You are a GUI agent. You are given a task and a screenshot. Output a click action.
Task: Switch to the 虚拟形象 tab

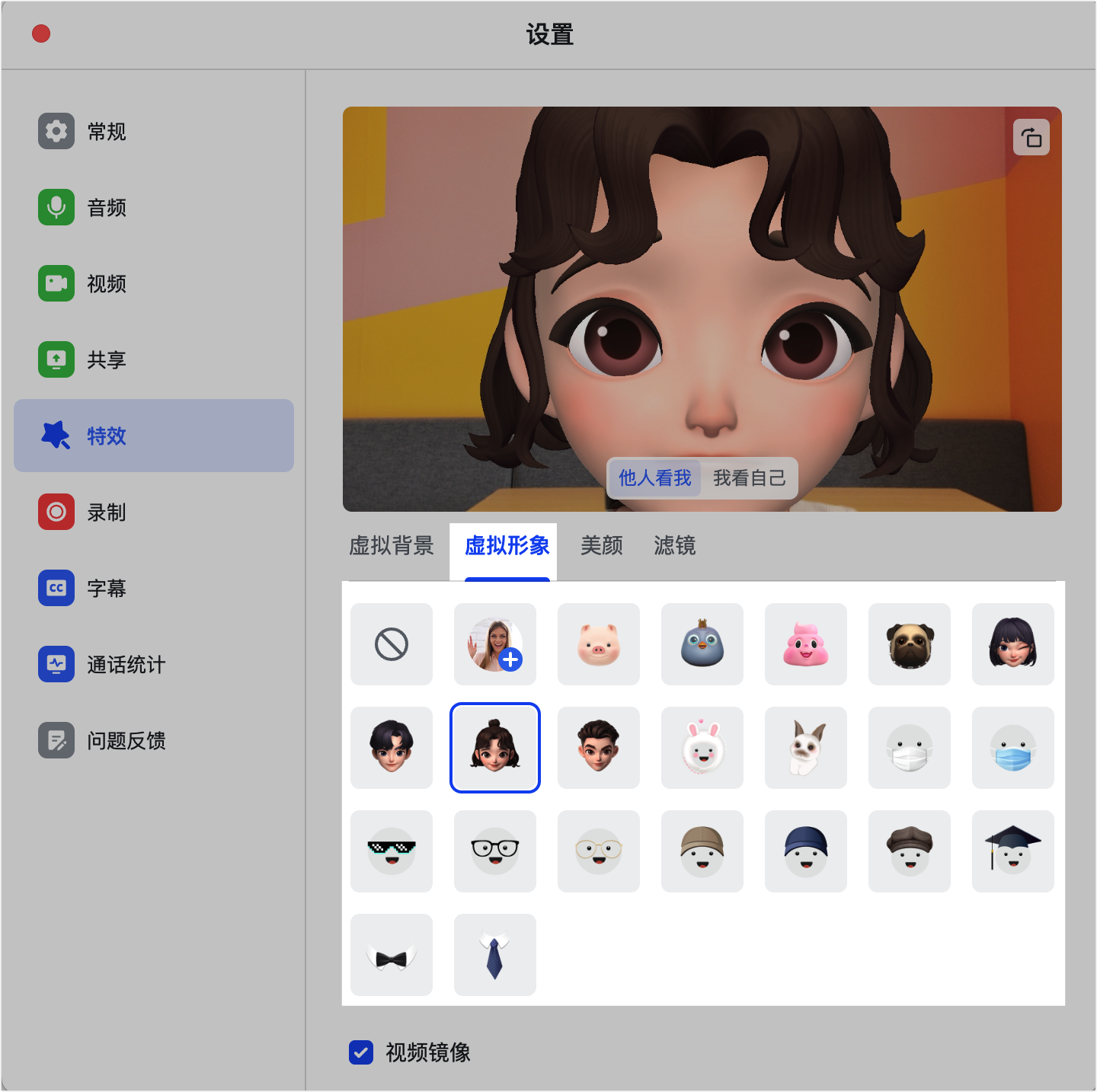coord(507,545)
